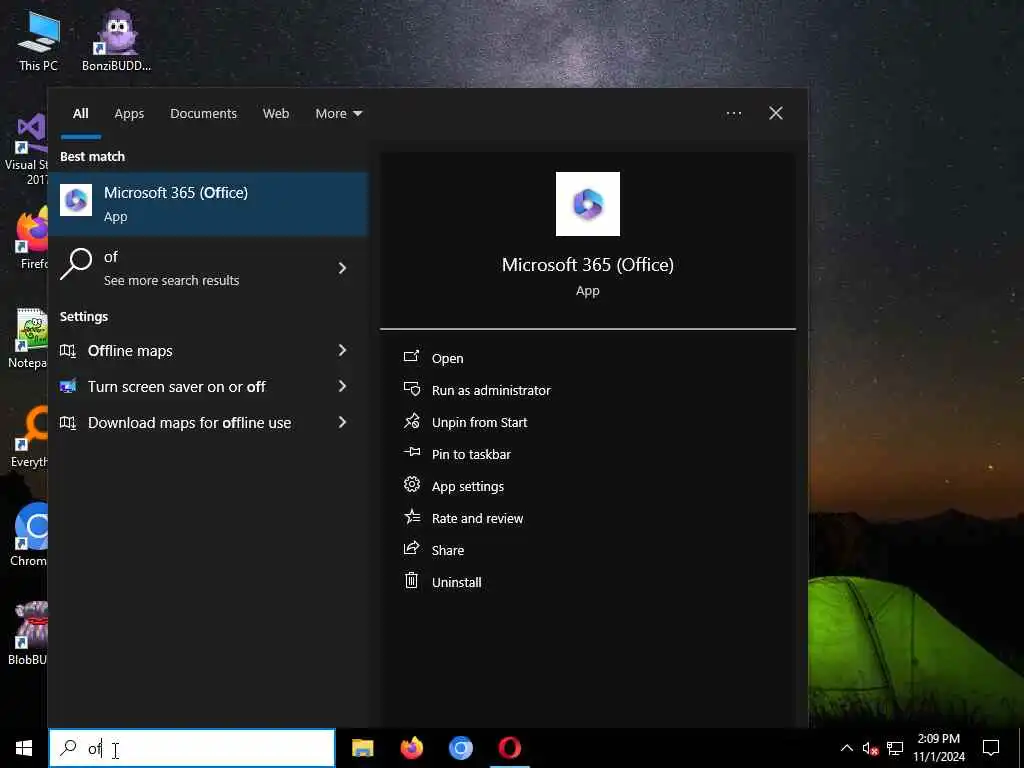Click 'Download maps for offline use' text

click(x=189, y=423)
